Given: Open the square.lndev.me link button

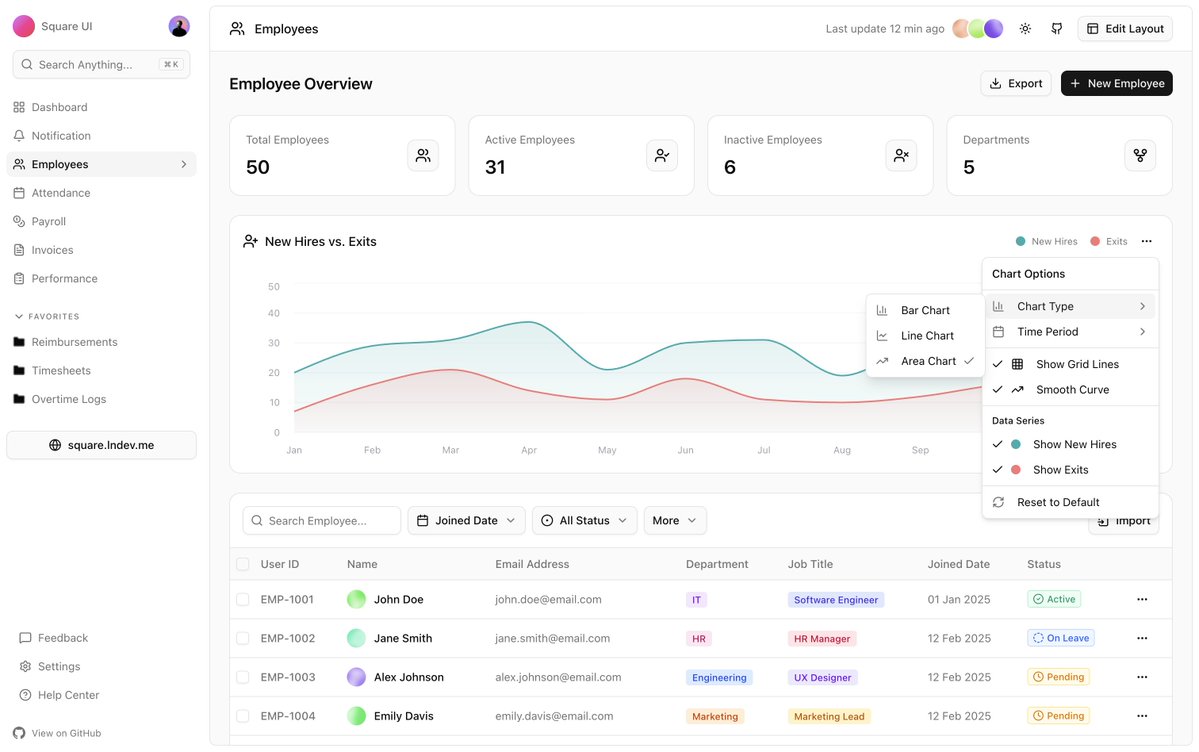Looking at the screenshot, I should pos(101,445).
